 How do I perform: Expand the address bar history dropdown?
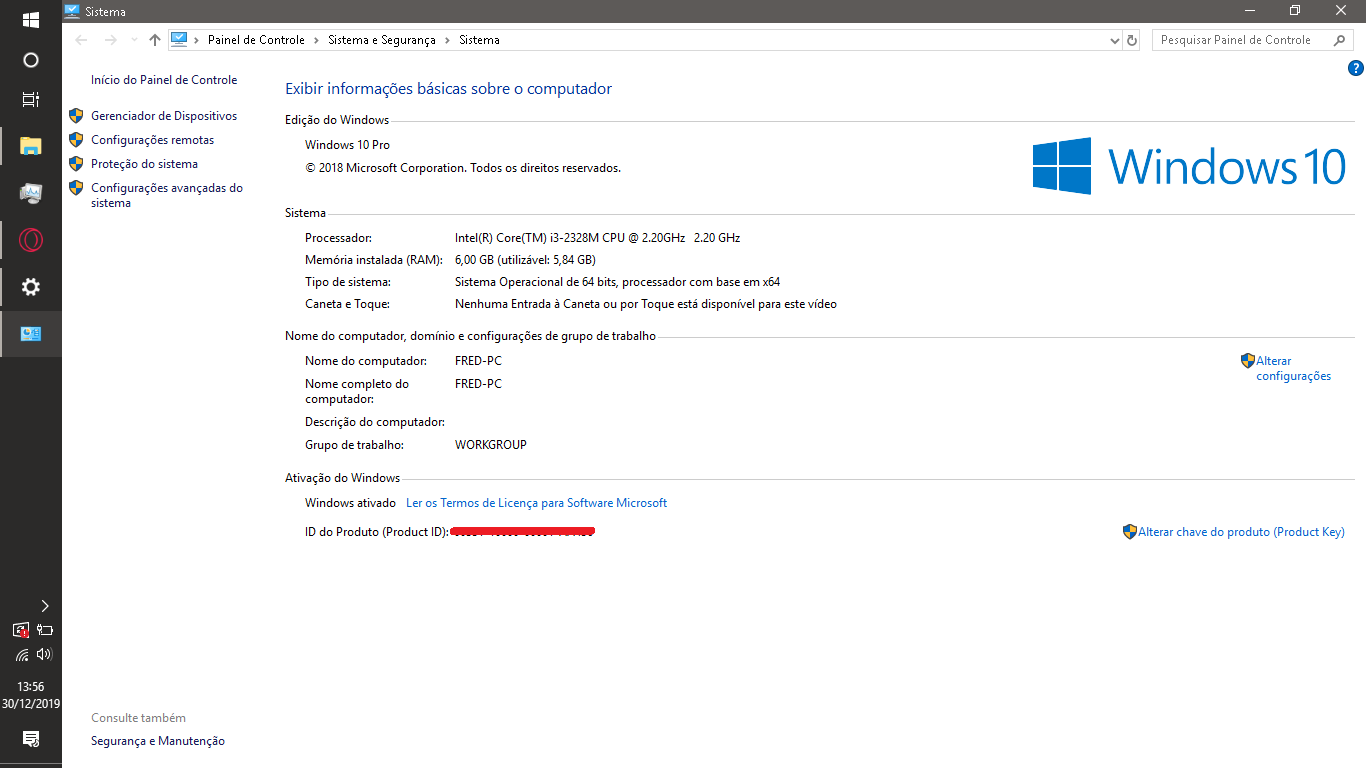(x=1115, y=40)
